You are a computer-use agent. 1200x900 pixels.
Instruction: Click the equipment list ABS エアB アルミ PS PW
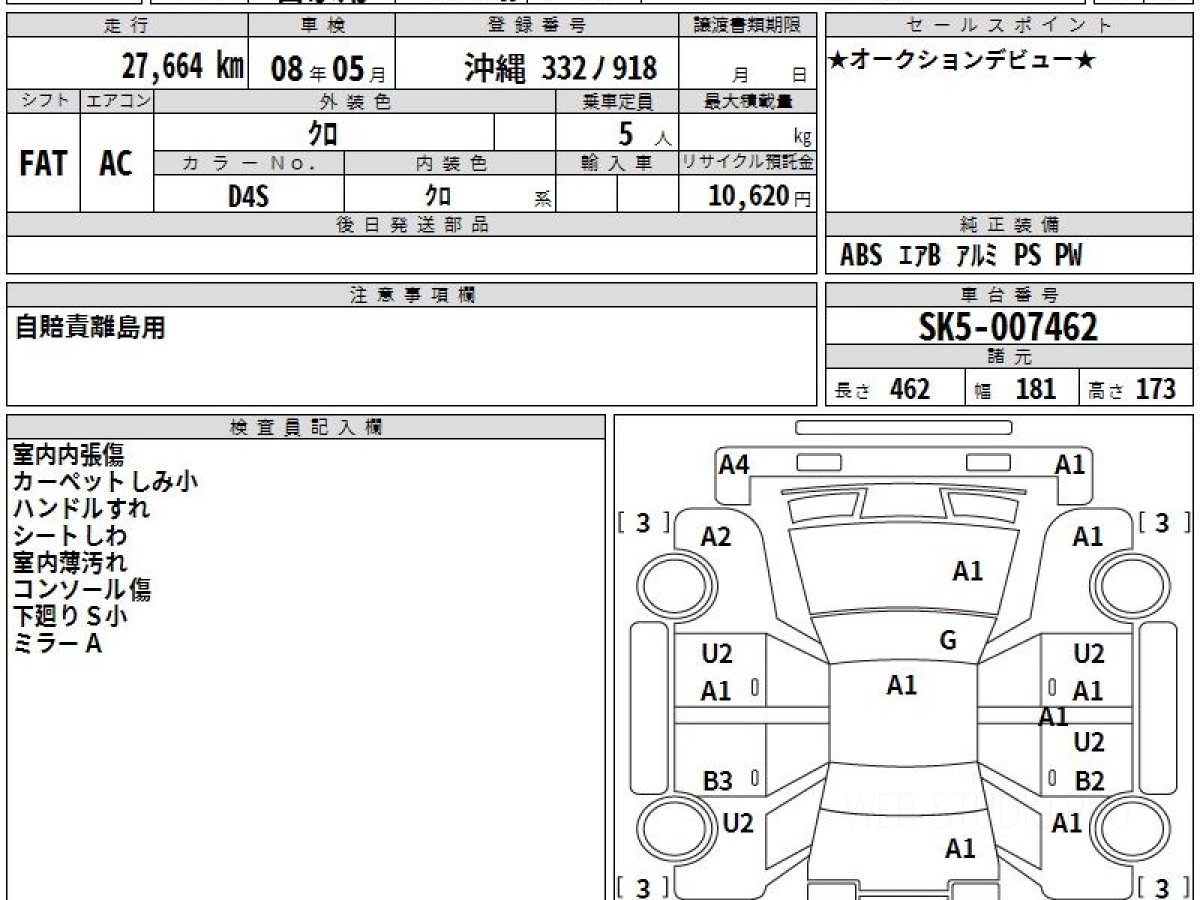(961, 256)
